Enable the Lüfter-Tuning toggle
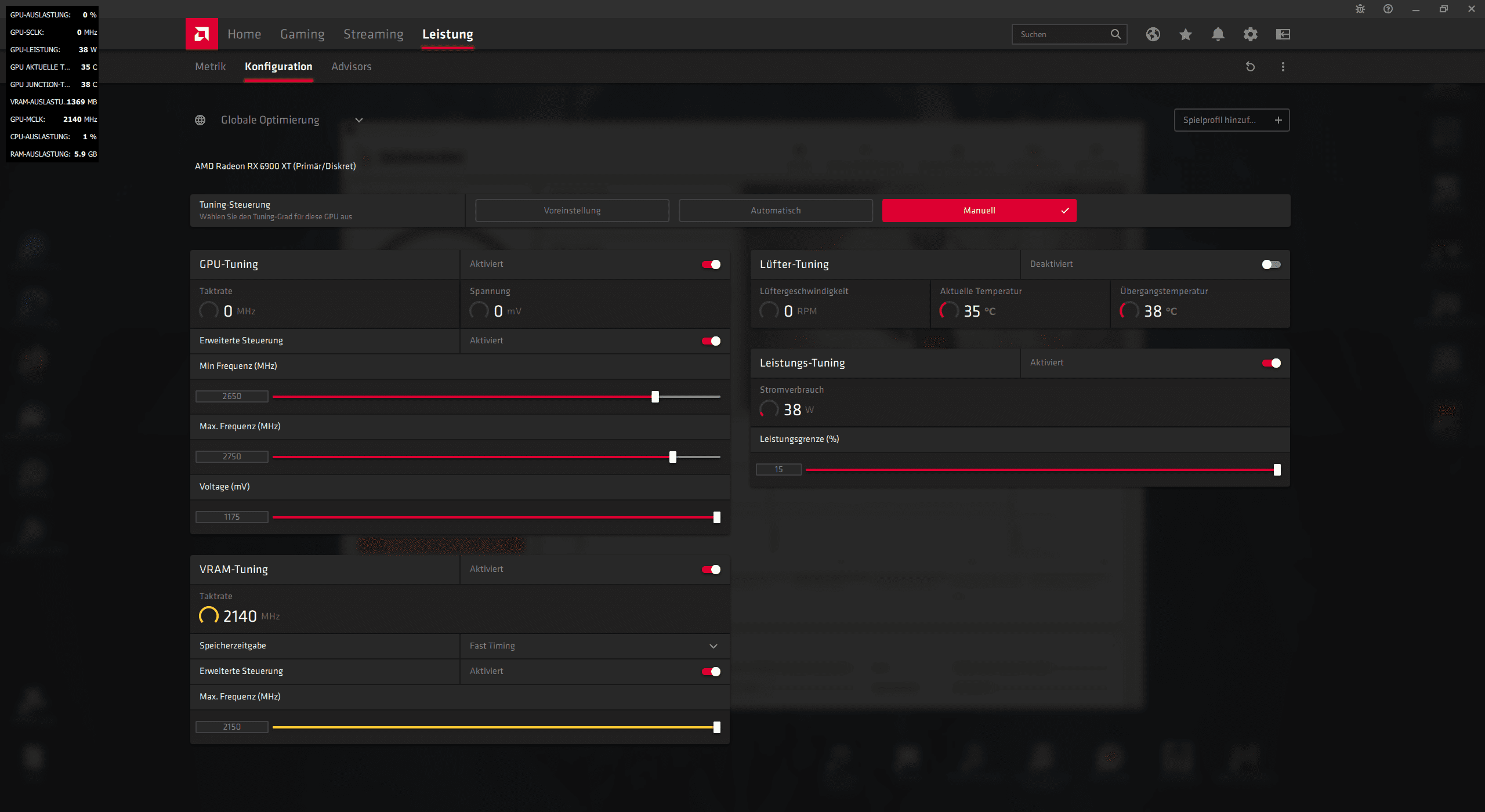This screenshot has width=1485, height=812. click(x=1272, y=264)
